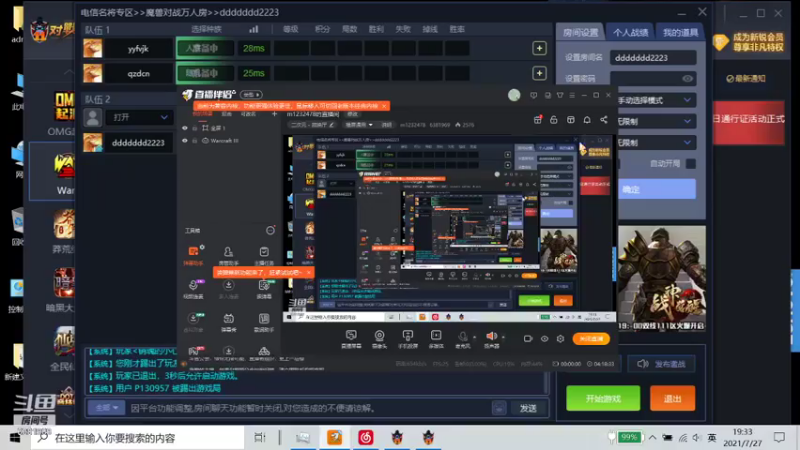Image resolution: width=800 pixels, height=450 pixels.
Task: Open the 视频连麦 tool
Action: [x=193, y=289]
